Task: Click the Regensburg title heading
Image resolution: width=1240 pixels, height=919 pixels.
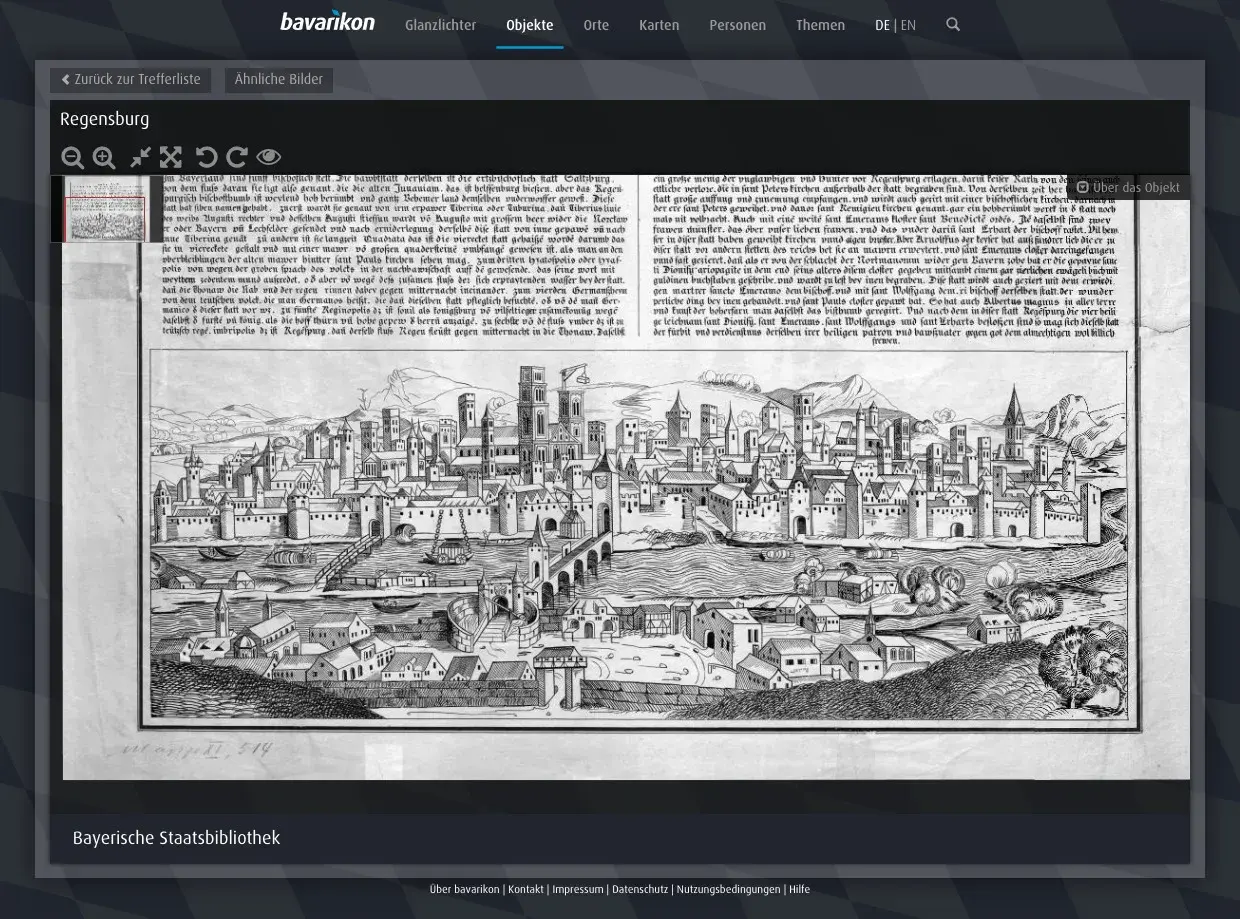Action: pyautogui.click(x=104, y=119)
